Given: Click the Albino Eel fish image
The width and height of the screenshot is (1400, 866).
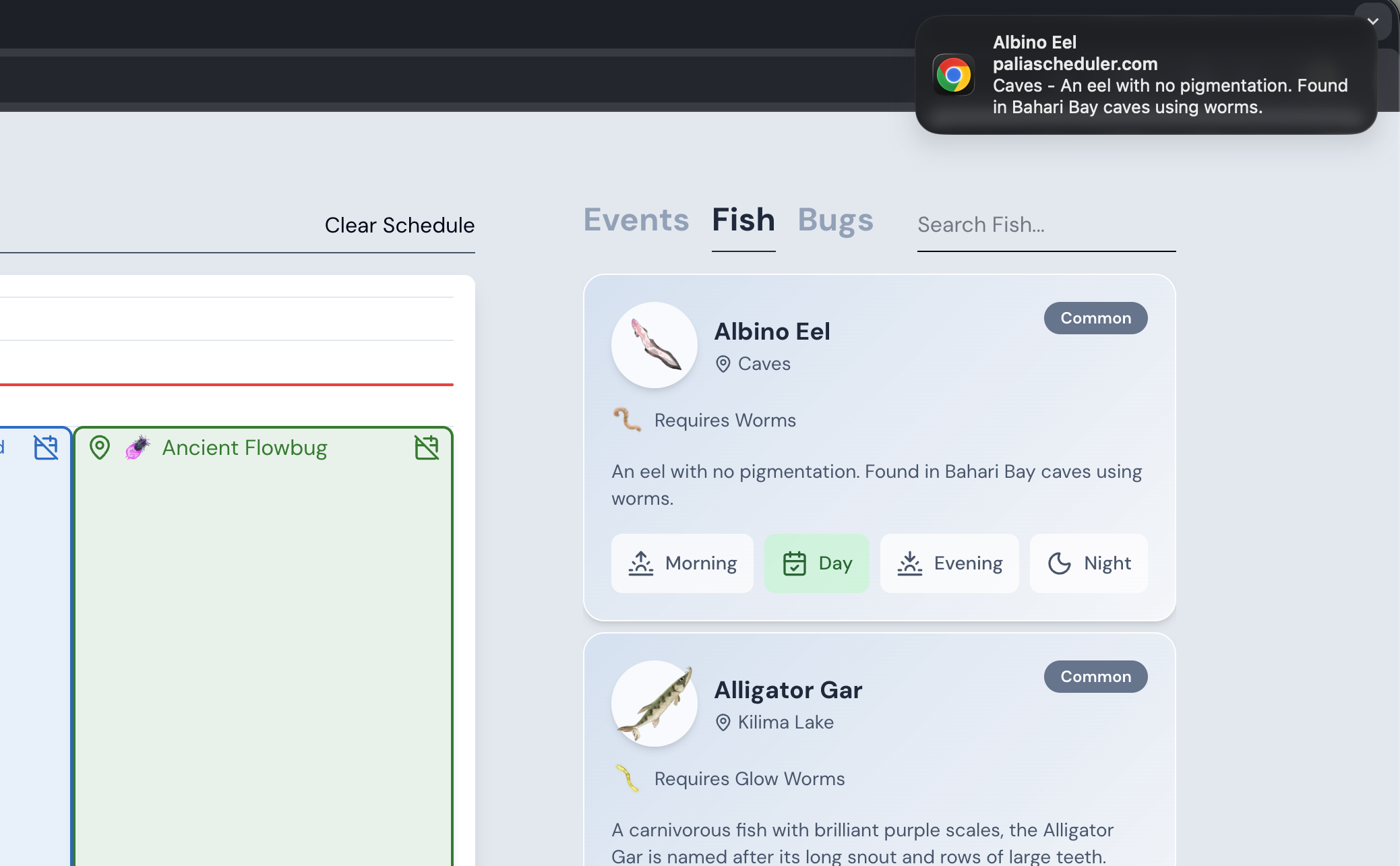Looking at the screenshot, I should (x=654, y=345).
